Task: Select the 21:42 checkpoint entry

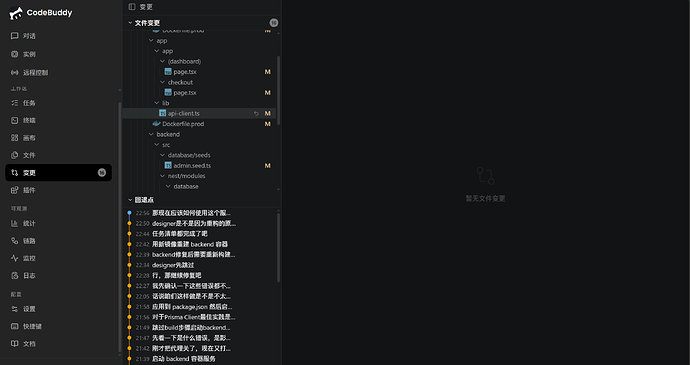Action: coord(201,348)
